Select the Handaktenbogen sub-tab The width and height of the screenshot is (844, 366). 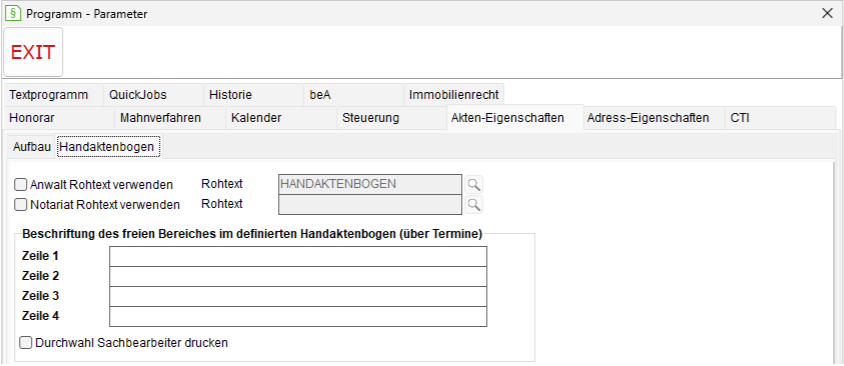point(109,146)
